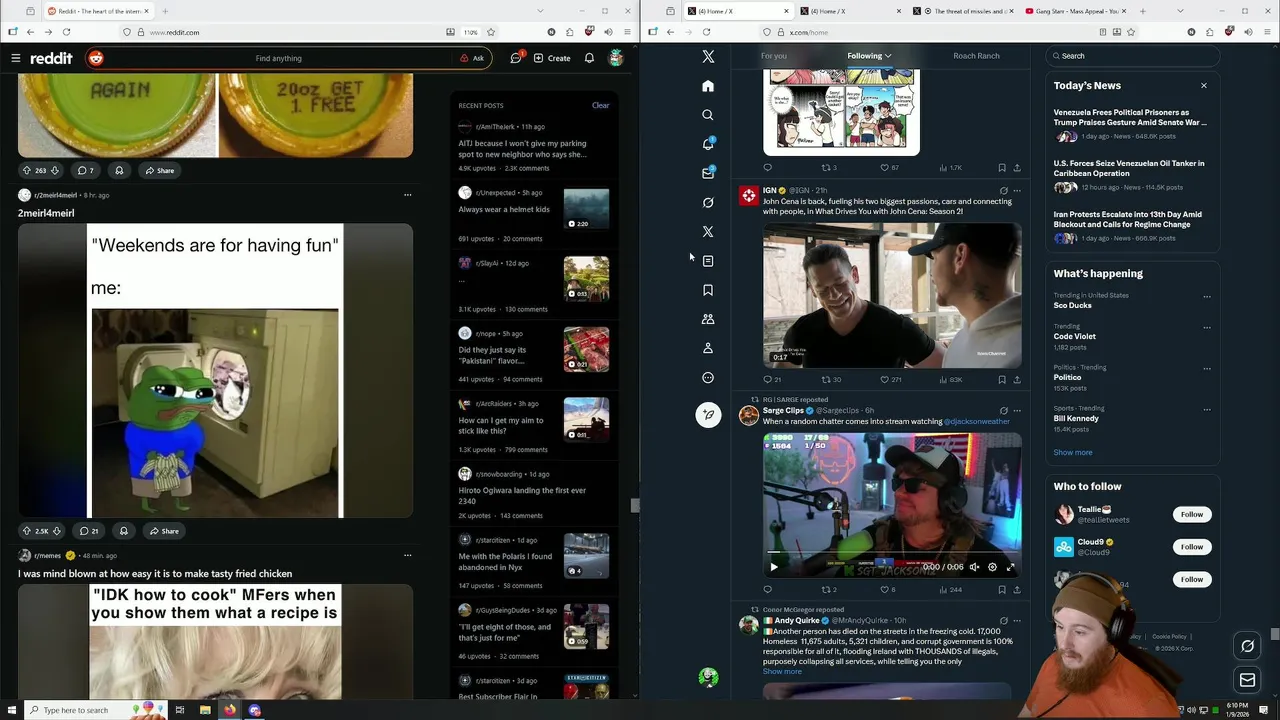The image size is (1280, 720).
Task: Give award on 2meirl4meirl post
Action: click(x=123, y=531)
